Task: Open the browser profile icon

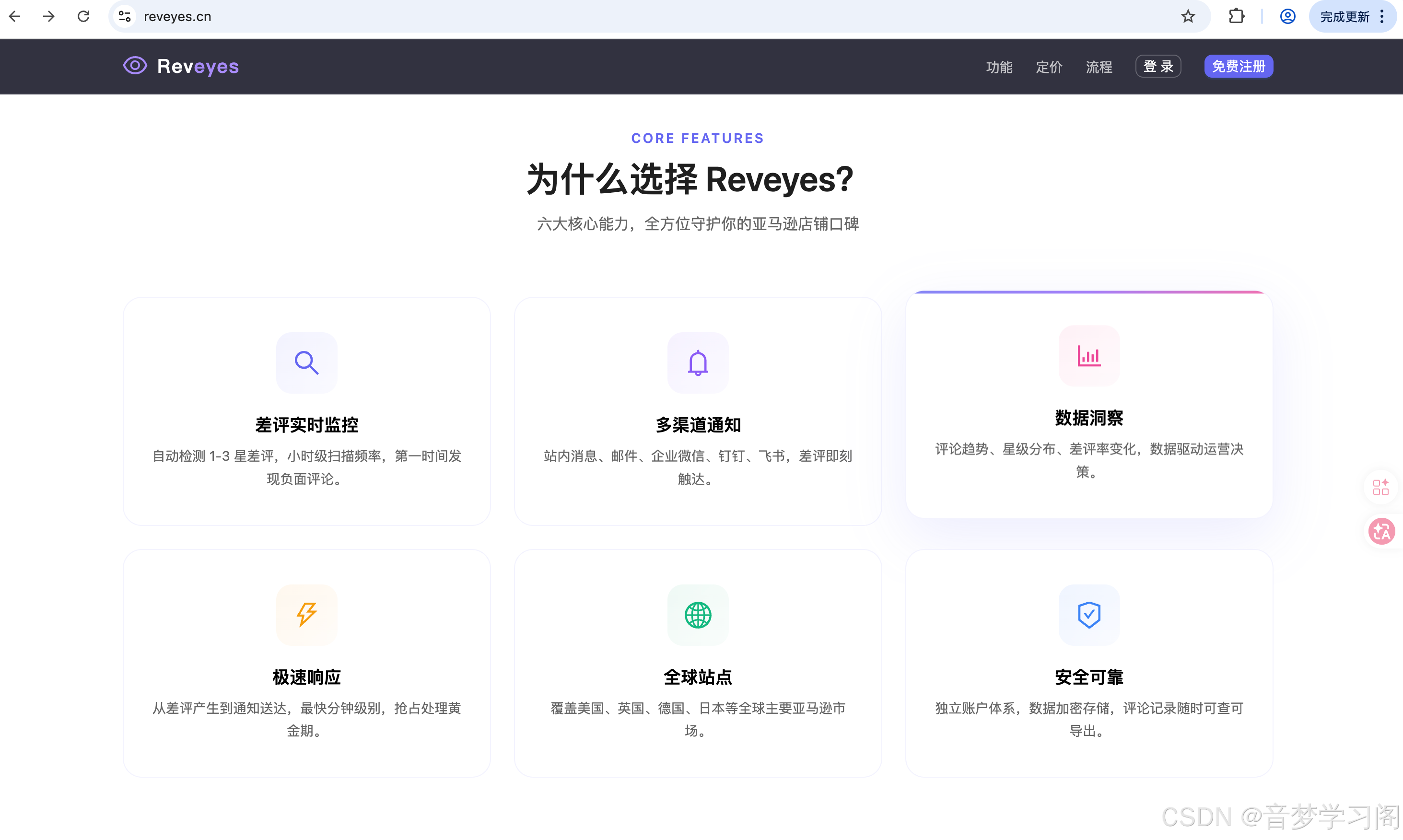Action: [1287, 16]
